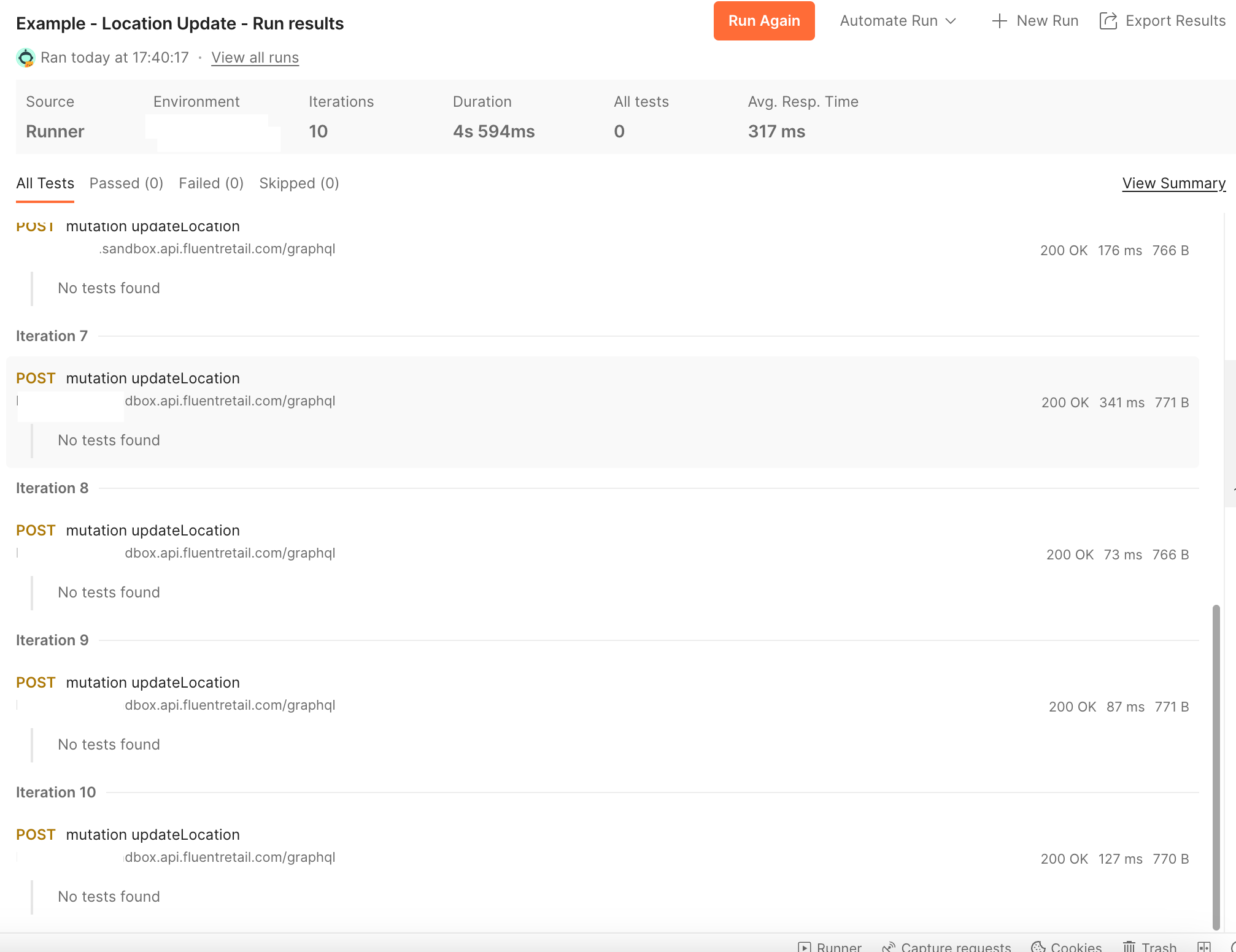Open the View Summary link
The width and height of the screenshot is (1236, 952).
coord(1173,183)
